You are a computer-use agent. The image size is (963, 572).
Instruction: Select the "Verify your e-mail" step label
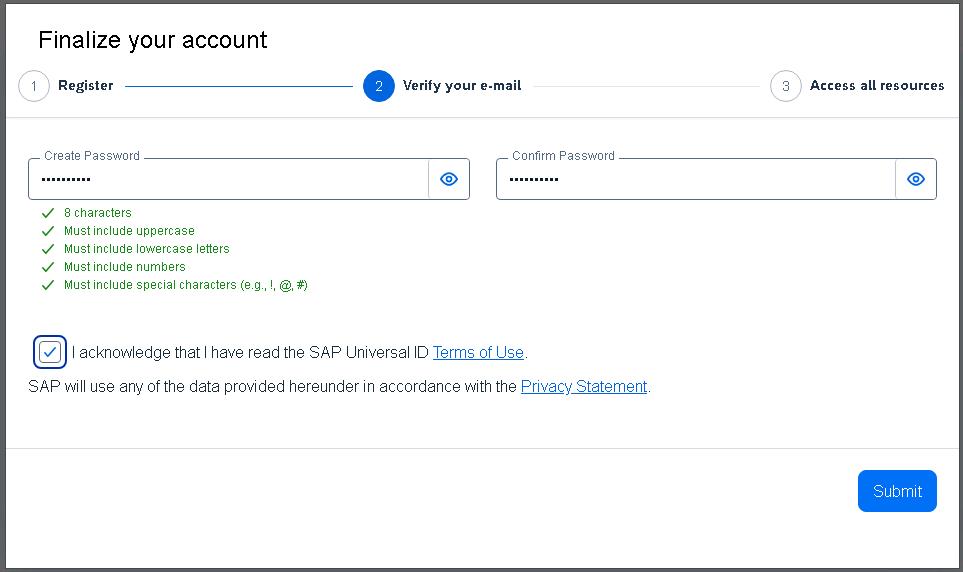click(462, 86)
